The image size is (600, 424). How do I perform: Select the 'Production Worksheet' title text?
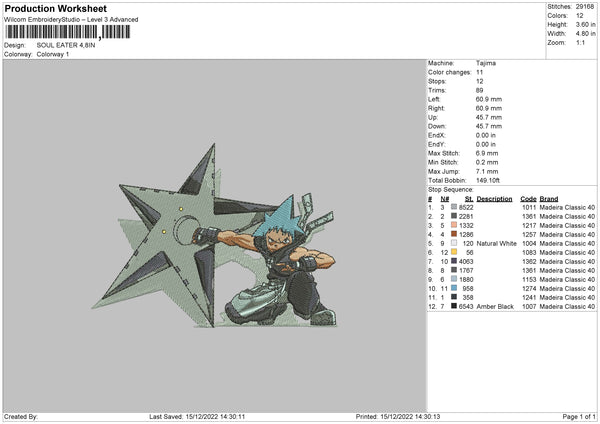click(55, 8)
